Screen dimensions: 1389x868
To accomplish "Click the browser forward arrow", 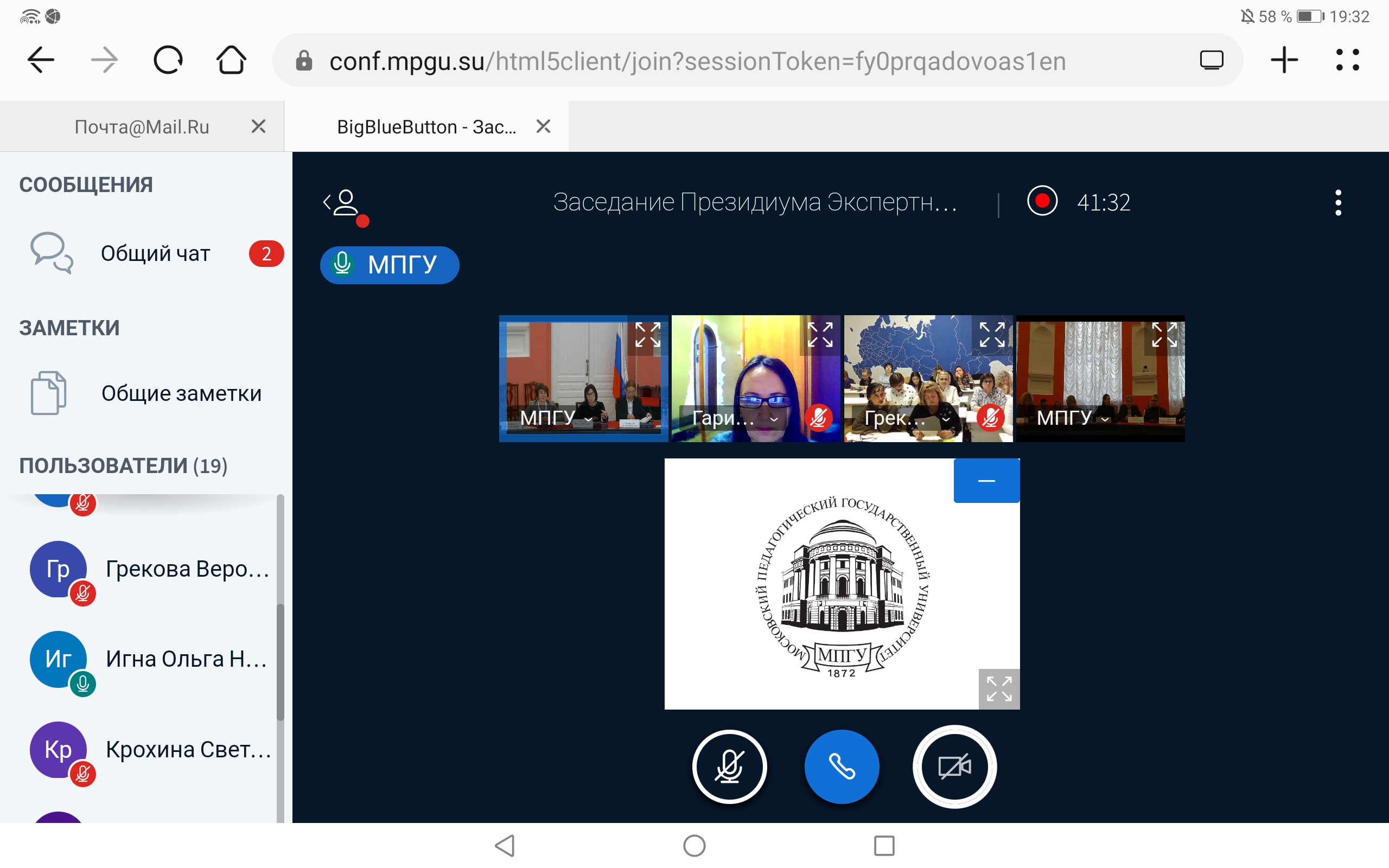I will [x=105, y=60].
